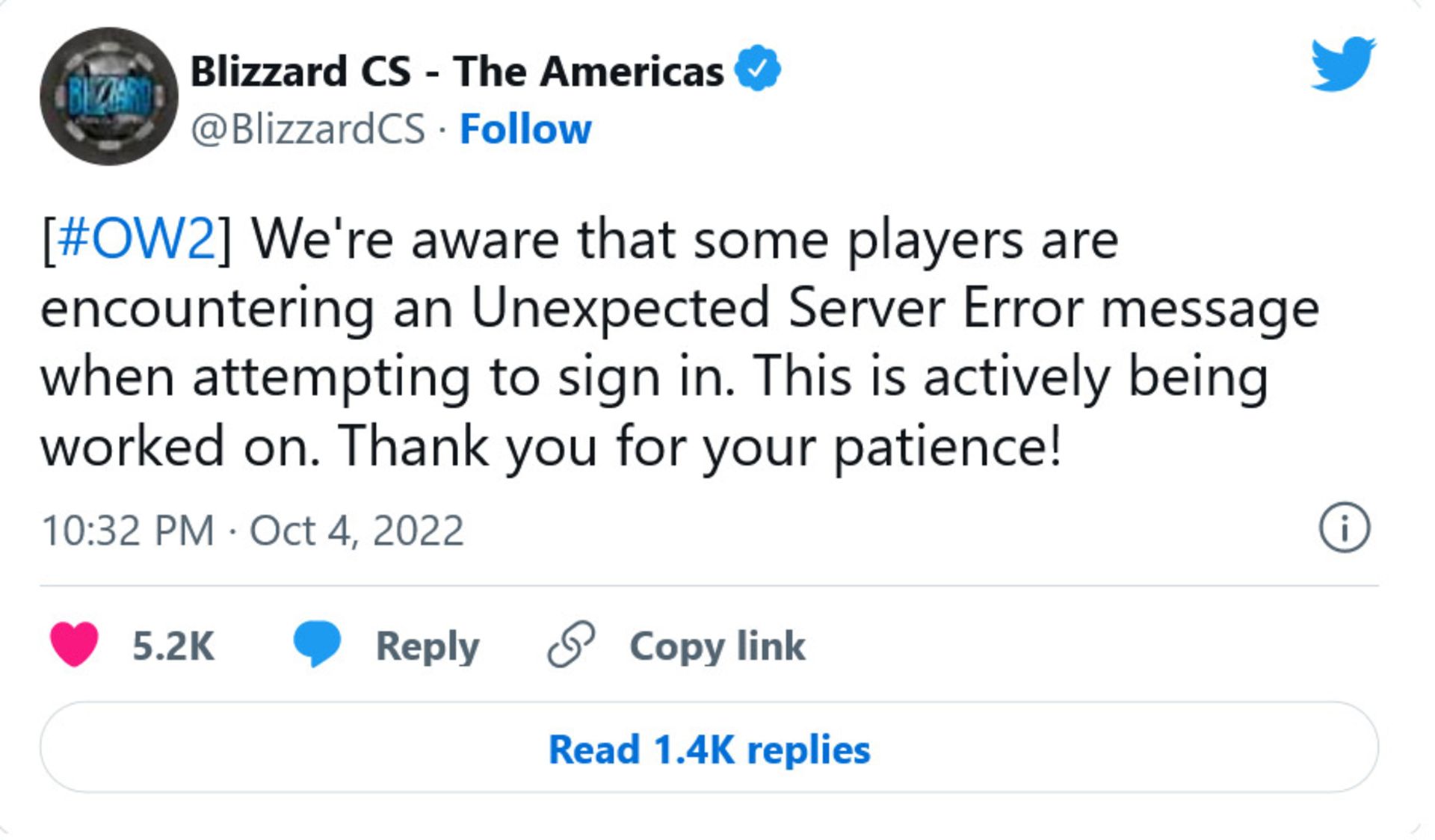Click the words 'Unexpected Server Error'
Viewport: 1435px width, 840px height.
(777, 308)
